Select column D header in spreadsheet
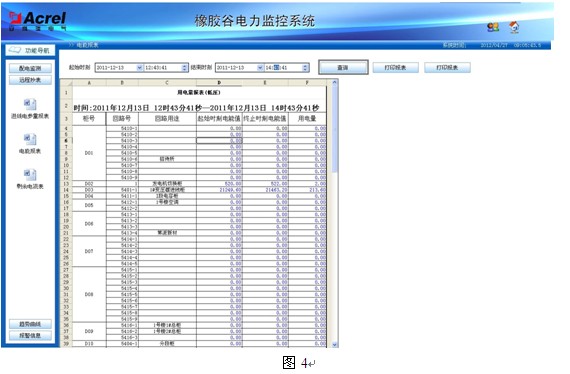This screenshot has height=374, width=570. (219, 83)
